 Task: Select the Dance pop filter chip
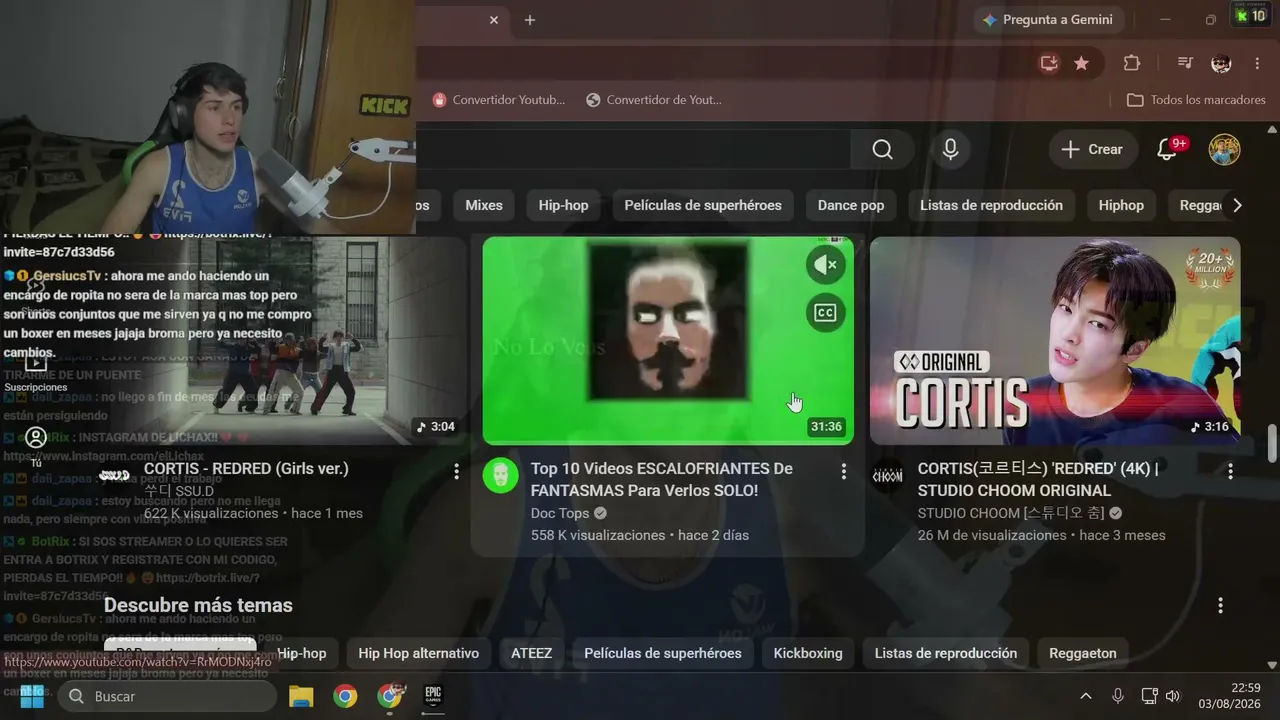851,205
